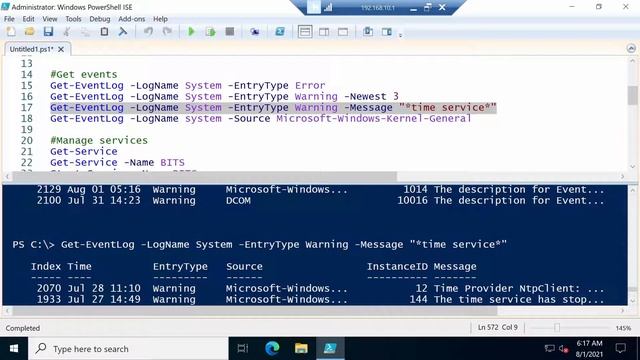
Task: Show script pane maximized layout
Action: [343, 32]
